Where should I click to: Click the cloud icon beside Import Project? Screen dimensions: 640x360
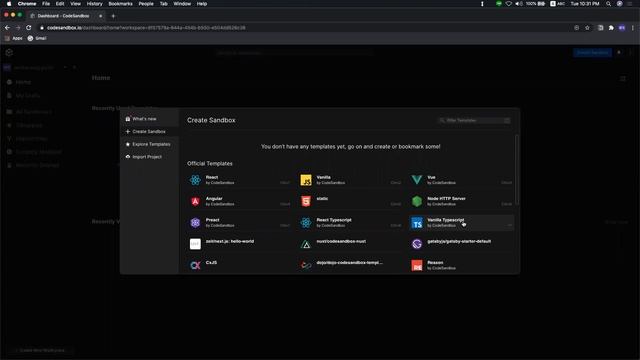coord(128,157)
